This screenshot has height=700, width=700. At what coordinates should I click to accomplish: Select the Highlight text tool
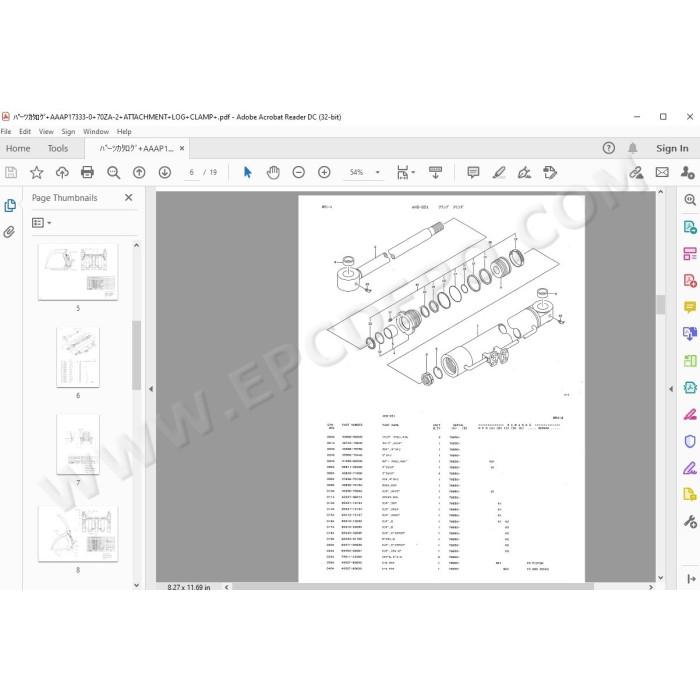point(499,172)
